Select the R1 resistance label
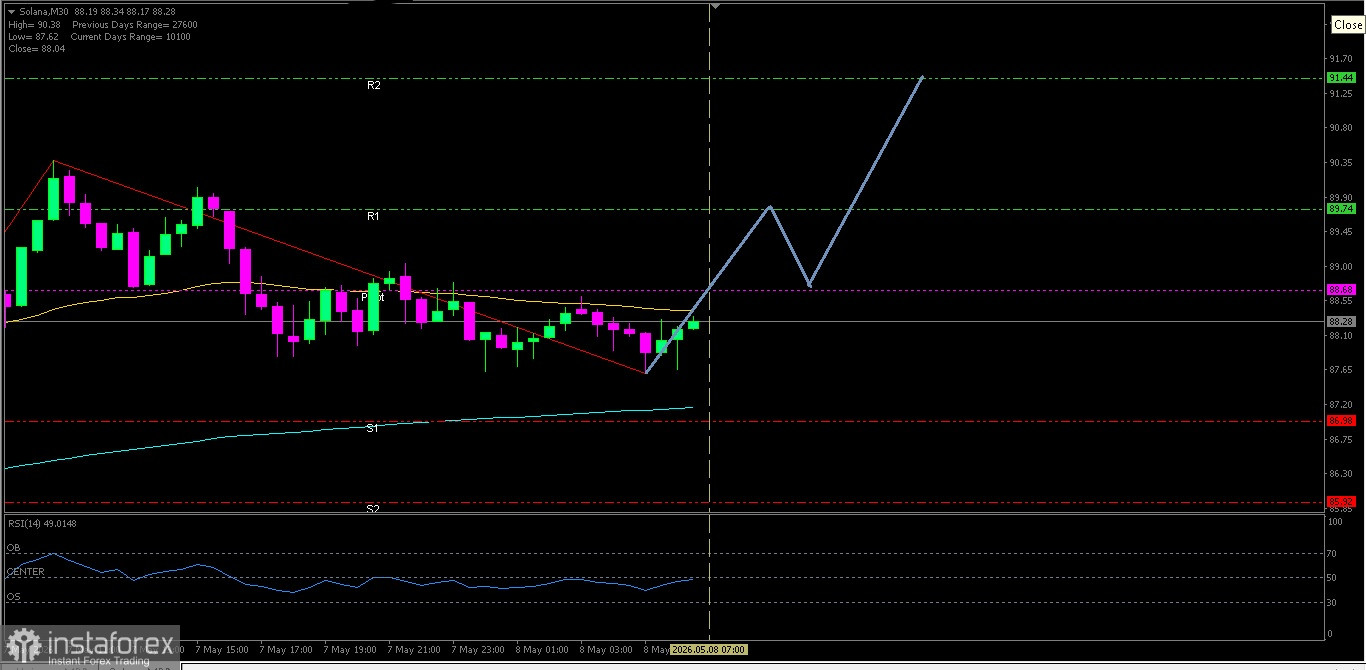Image resolution: width=1366 pixels, height=670 pixels. (x=373, y=216)
